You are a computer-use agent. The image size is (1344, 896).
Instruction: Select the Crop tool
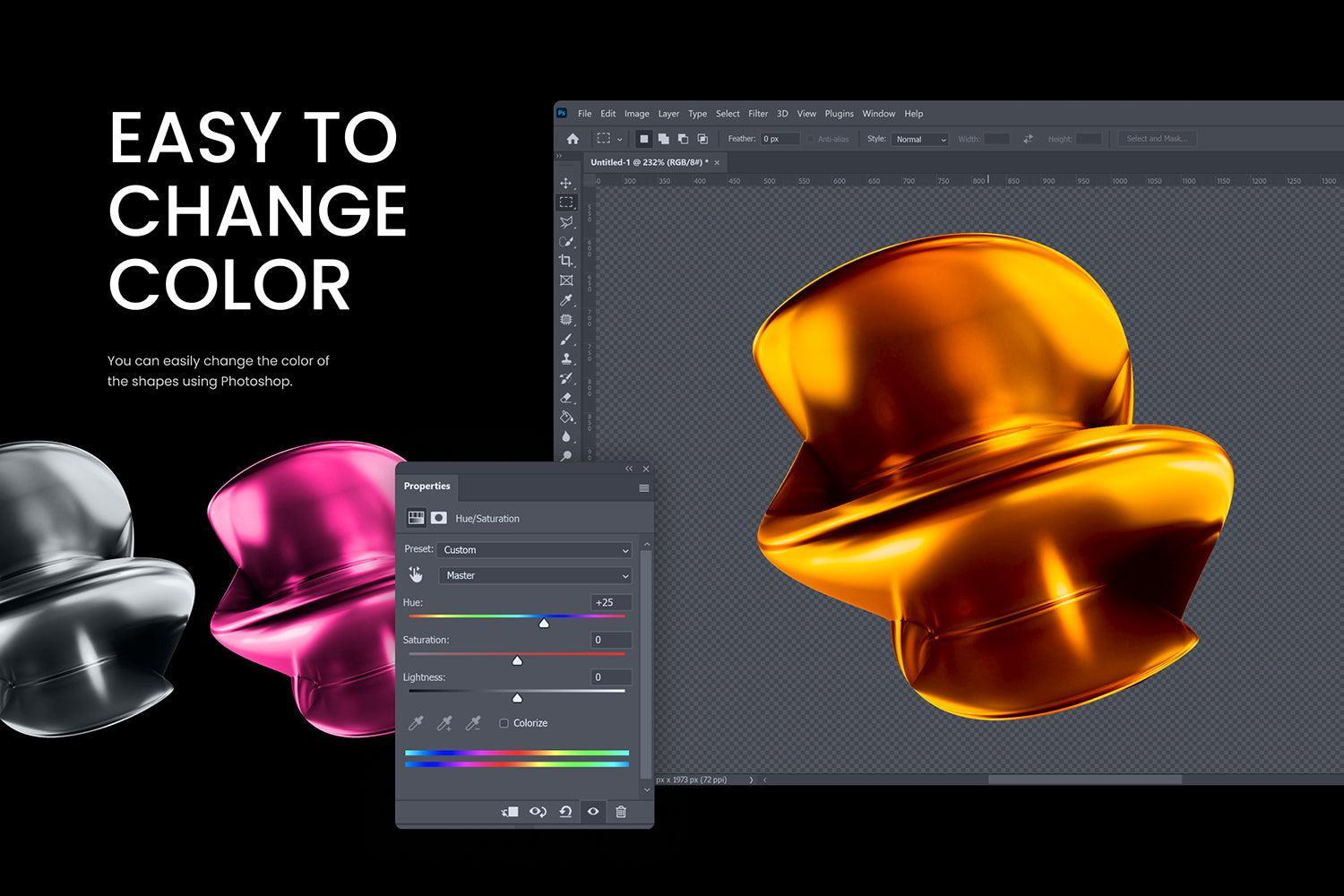click(x=566, y=262)
